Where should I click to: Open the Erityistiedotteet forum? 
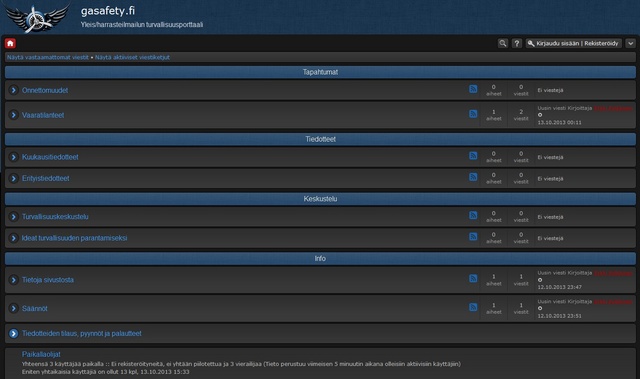[45, 178]
